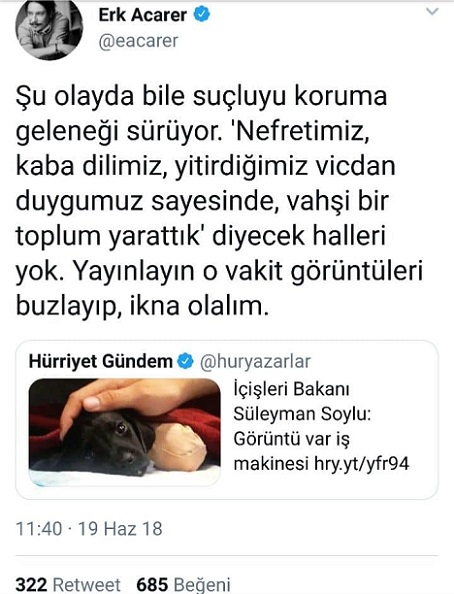The height and width of the screenshot is (594, 454).
Task: Click the @eacarer handle
Action: 138,41
